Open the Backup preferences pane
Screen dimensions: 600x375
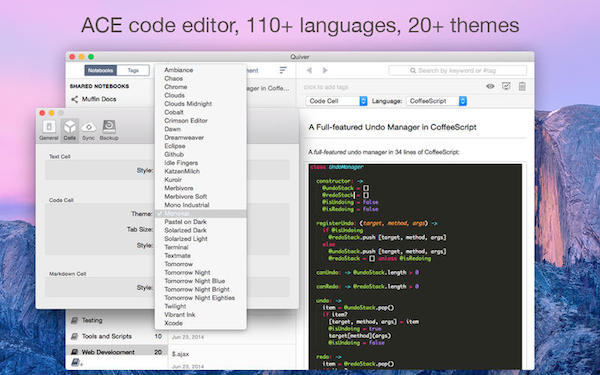pos(109,130)
